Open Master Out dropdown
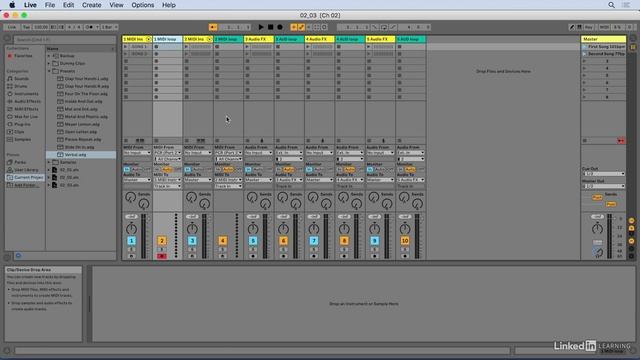The image size is (640, 360). (x=603, y=186)
